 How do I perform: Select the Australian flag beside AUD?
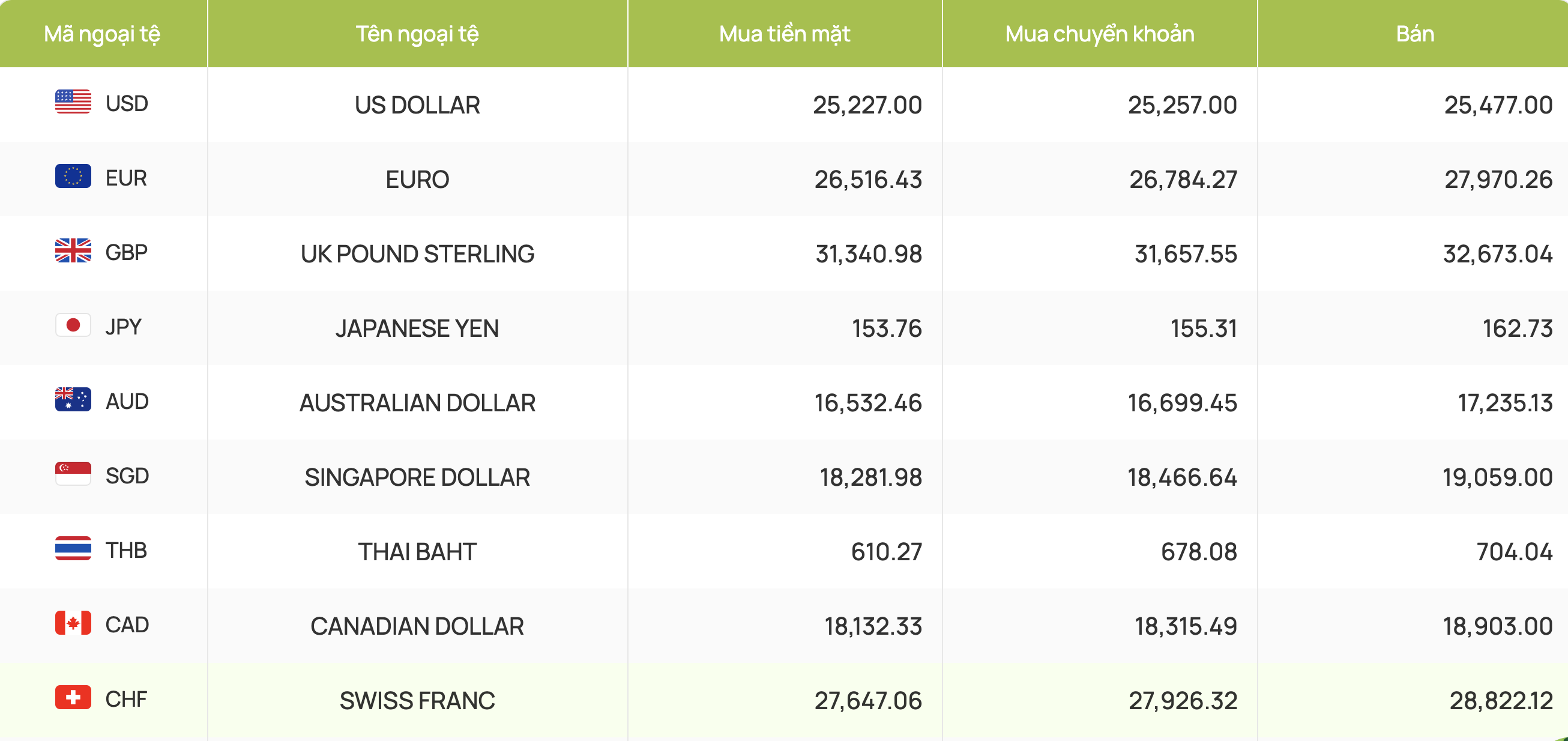coord(73,399)
